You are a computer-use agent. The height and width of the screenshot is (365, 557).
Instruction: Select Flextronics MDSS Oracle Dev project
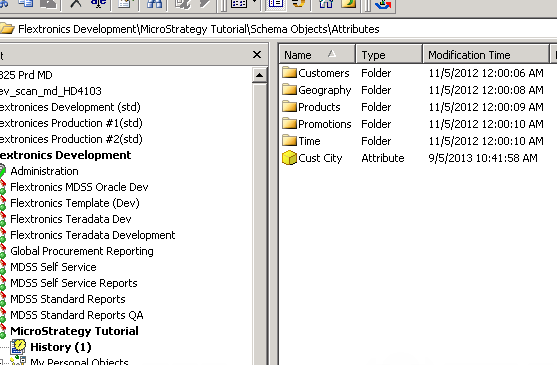pos(79,187)
